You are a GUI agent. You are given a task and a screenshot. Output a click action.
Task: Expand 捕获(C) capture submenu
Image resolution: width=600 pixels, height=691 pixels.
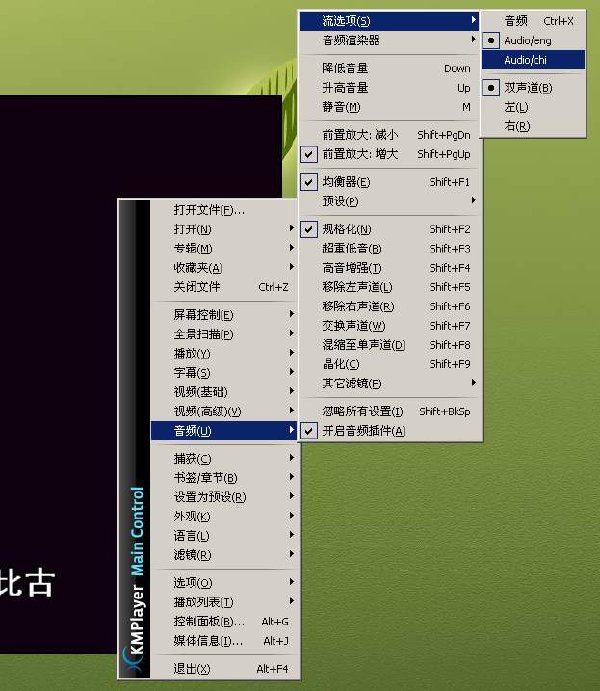[x=225, y=459]
